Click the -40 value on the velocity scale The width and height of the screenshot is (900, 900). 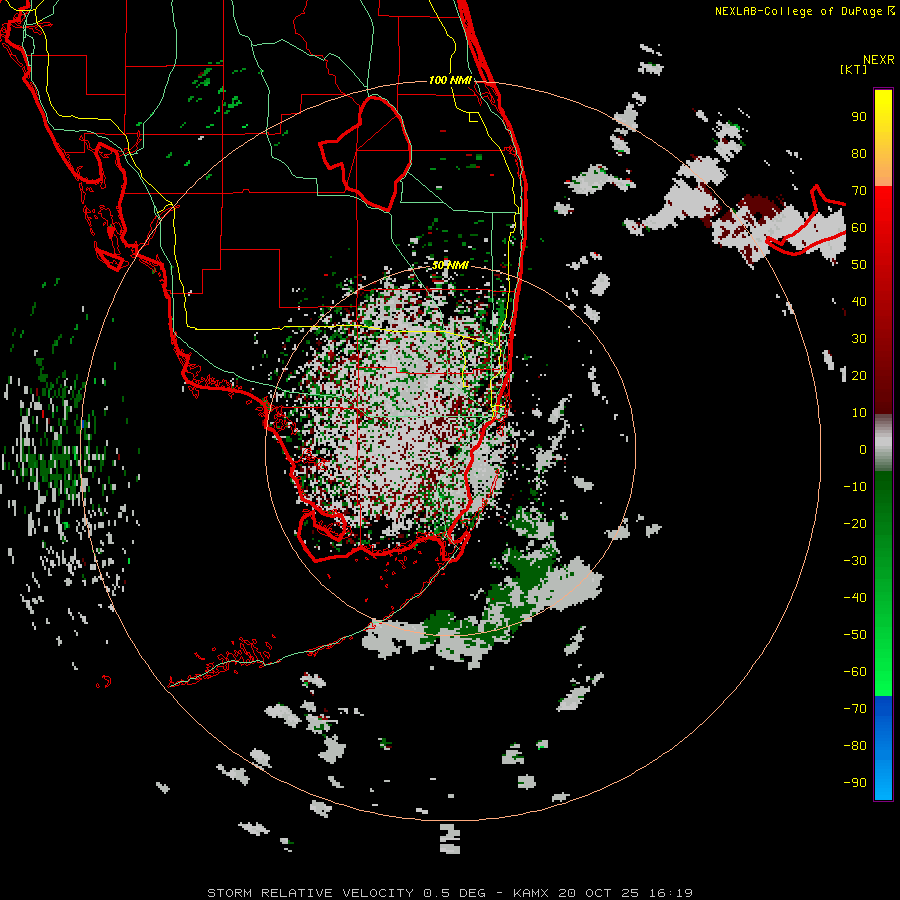pos(855,598)
